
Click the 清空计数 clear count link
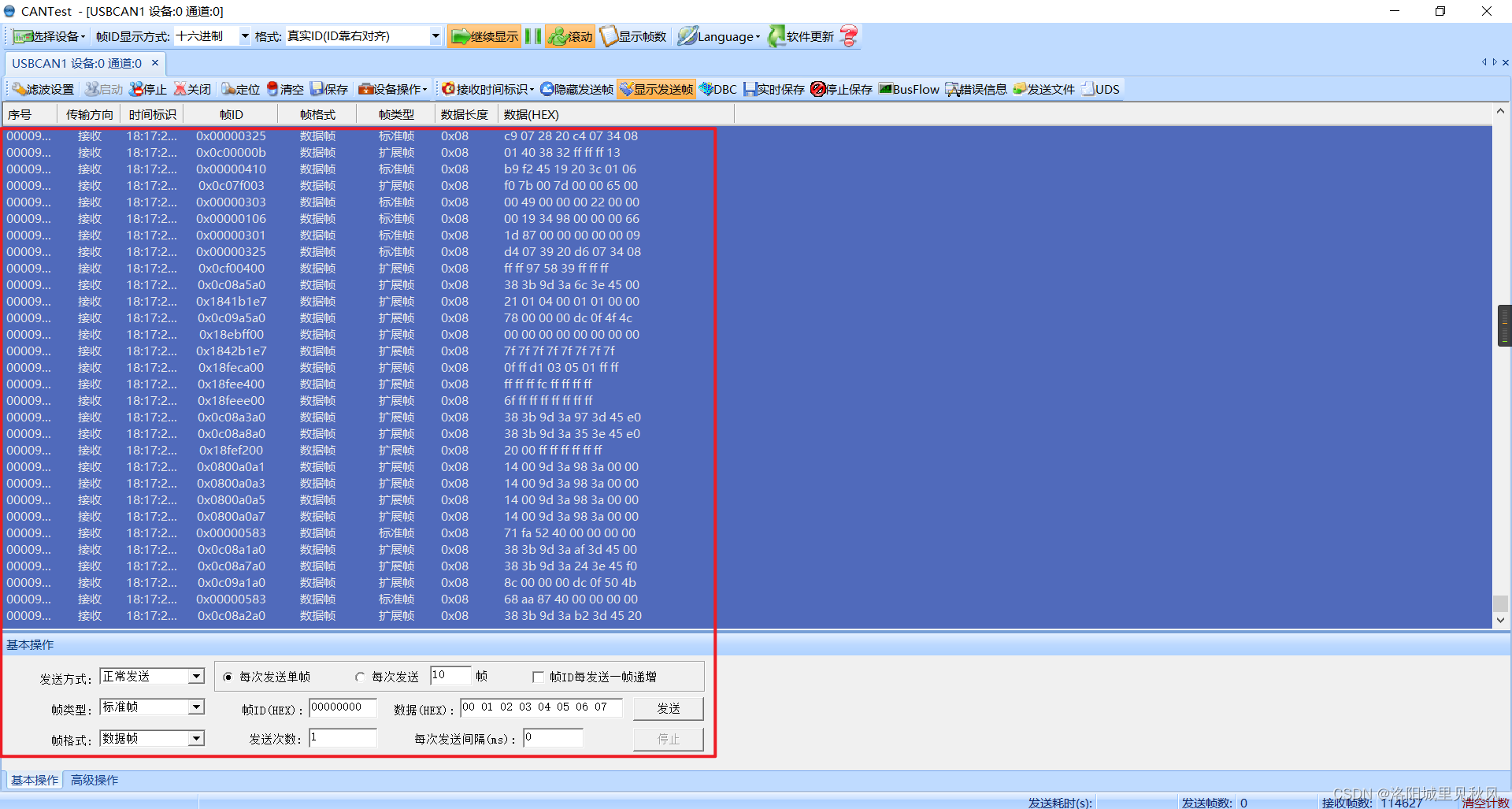[1485, 803]
